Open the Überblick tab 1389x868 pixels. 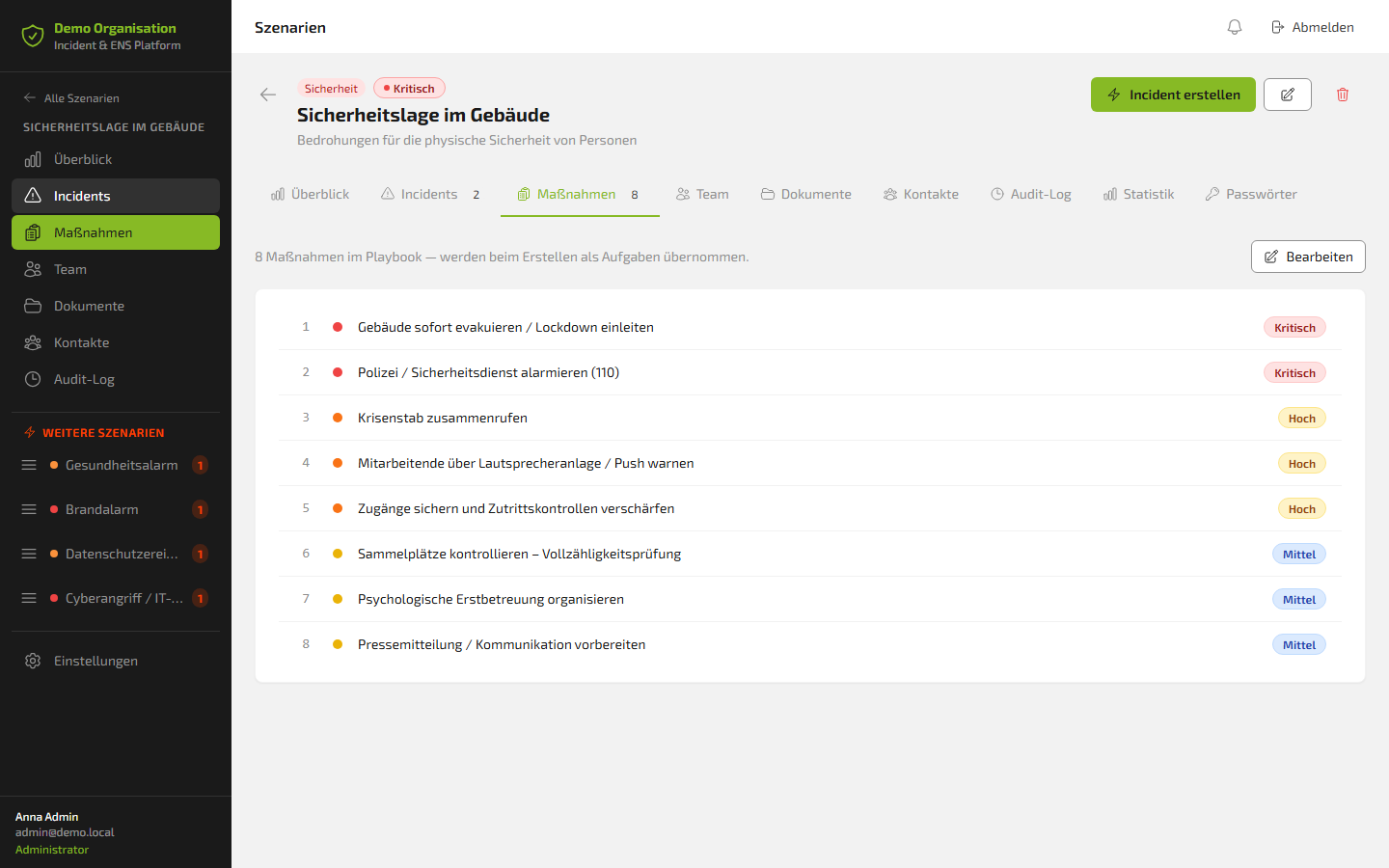coord(311,194)
